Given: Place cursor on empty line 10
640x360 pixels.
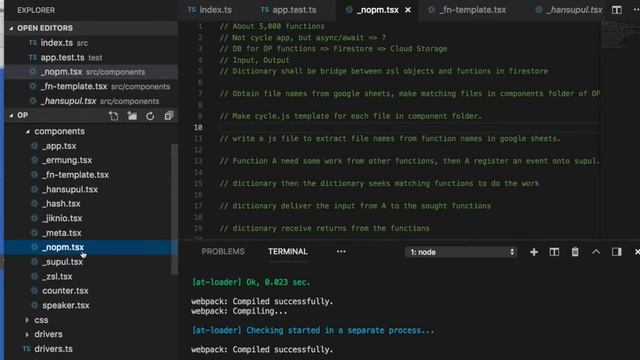Looking at the screenshot, I should [408, 127].
